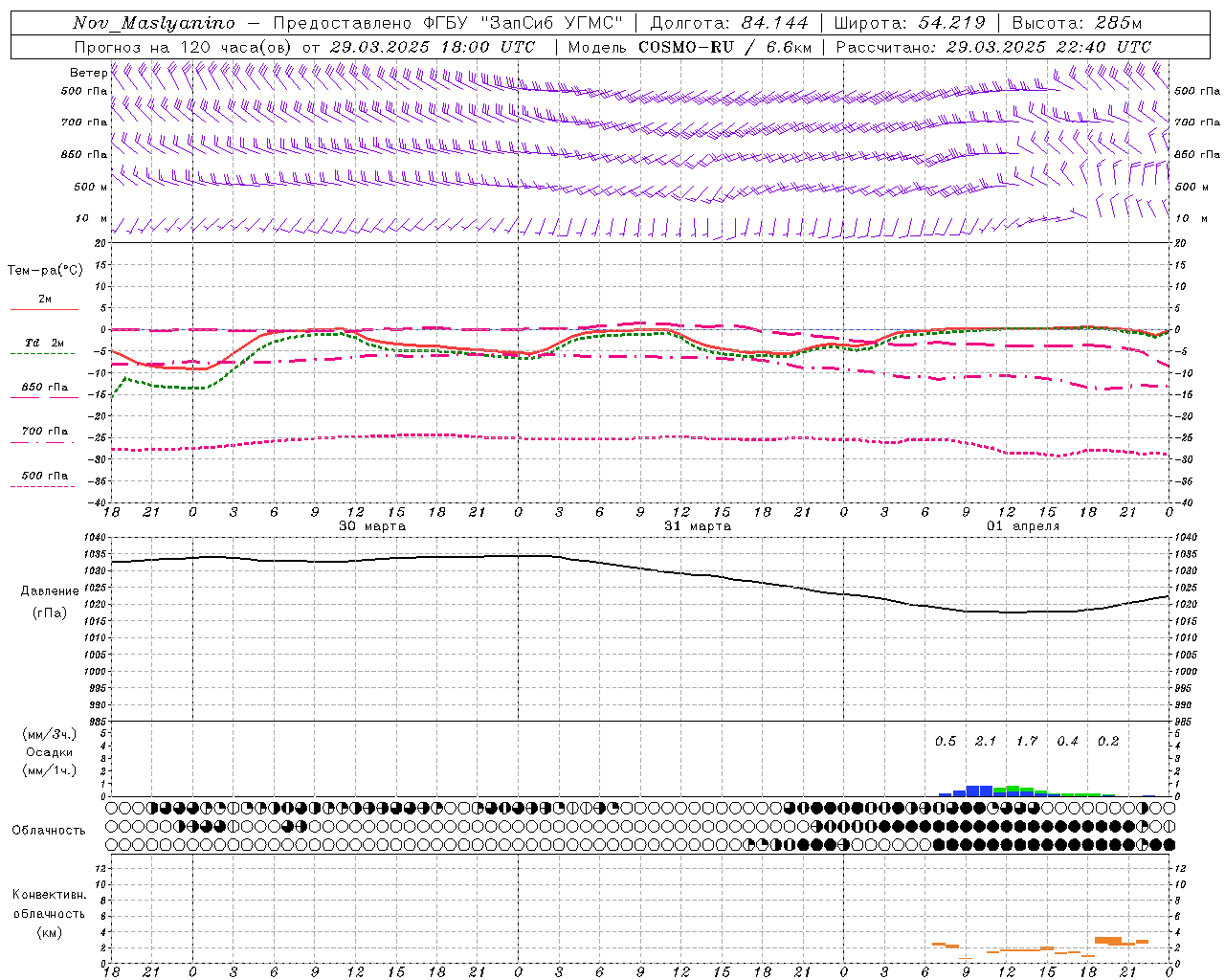Click the 500 м wind level label on the left

click(x=91, y=187)
